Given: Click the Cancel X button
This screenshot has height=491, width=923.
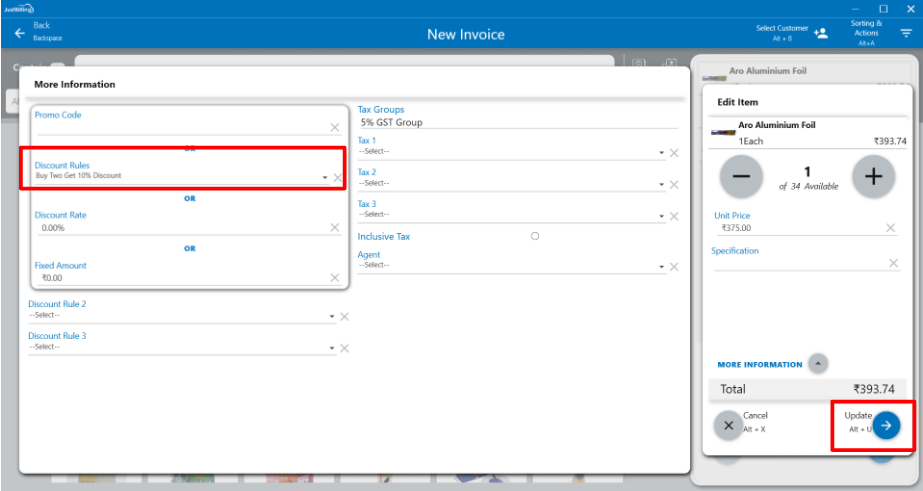Looking at the screenshot, I should [727, 425].
